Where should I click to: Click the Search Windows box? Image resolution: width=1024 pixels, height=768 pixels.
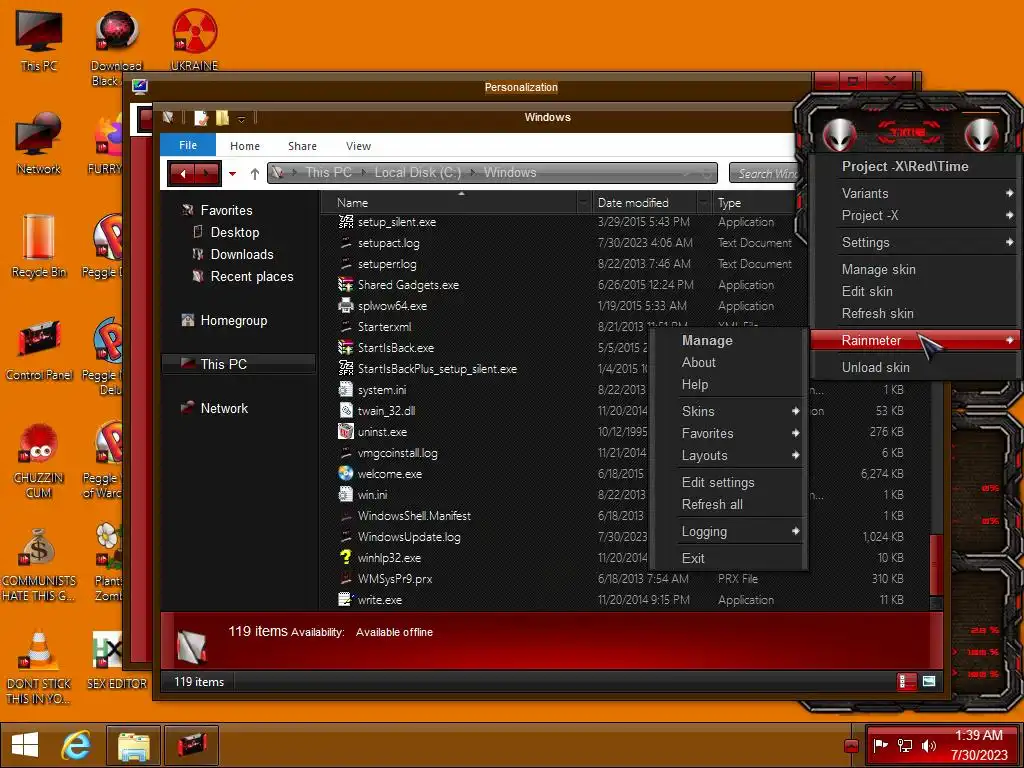coord(765,174)
